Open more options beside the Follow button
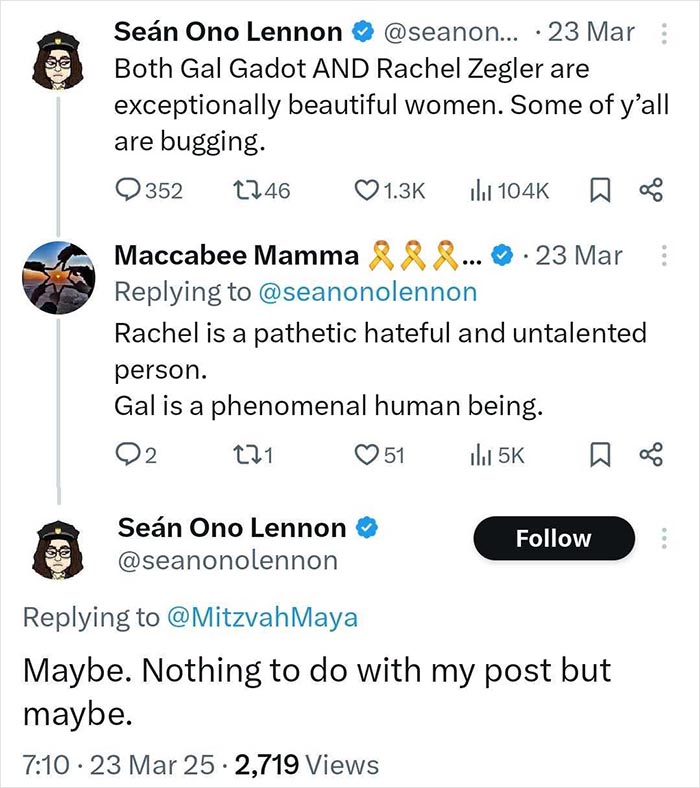 (x=661, y=539)
